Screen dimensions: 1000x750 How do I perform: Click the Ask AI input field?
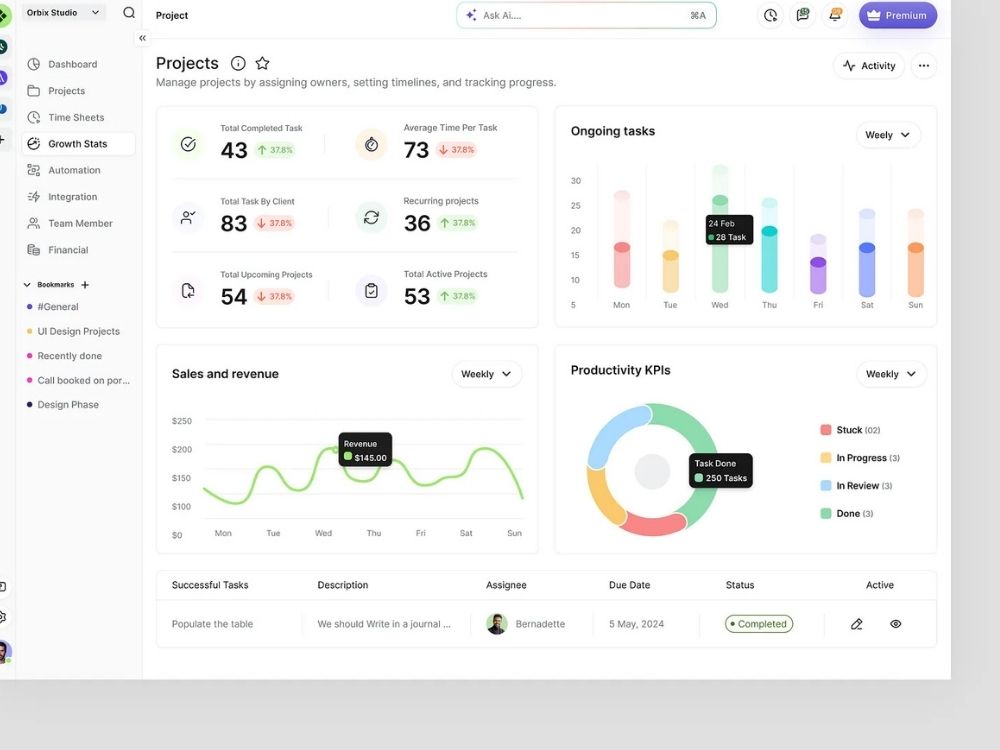coord(586,15)
